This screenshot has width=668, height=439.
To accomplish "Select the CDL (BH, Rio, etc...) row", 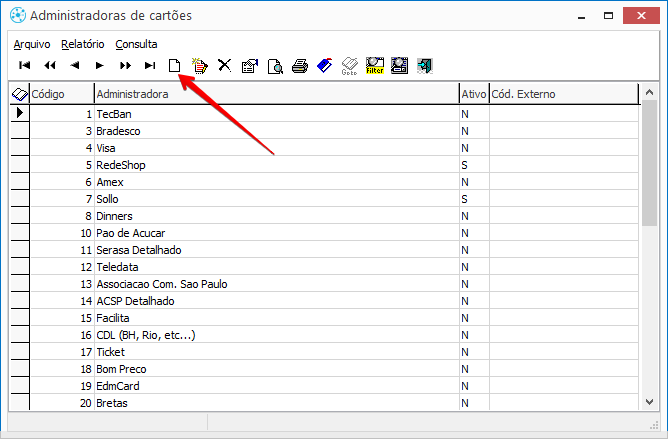I will point(334,335).
